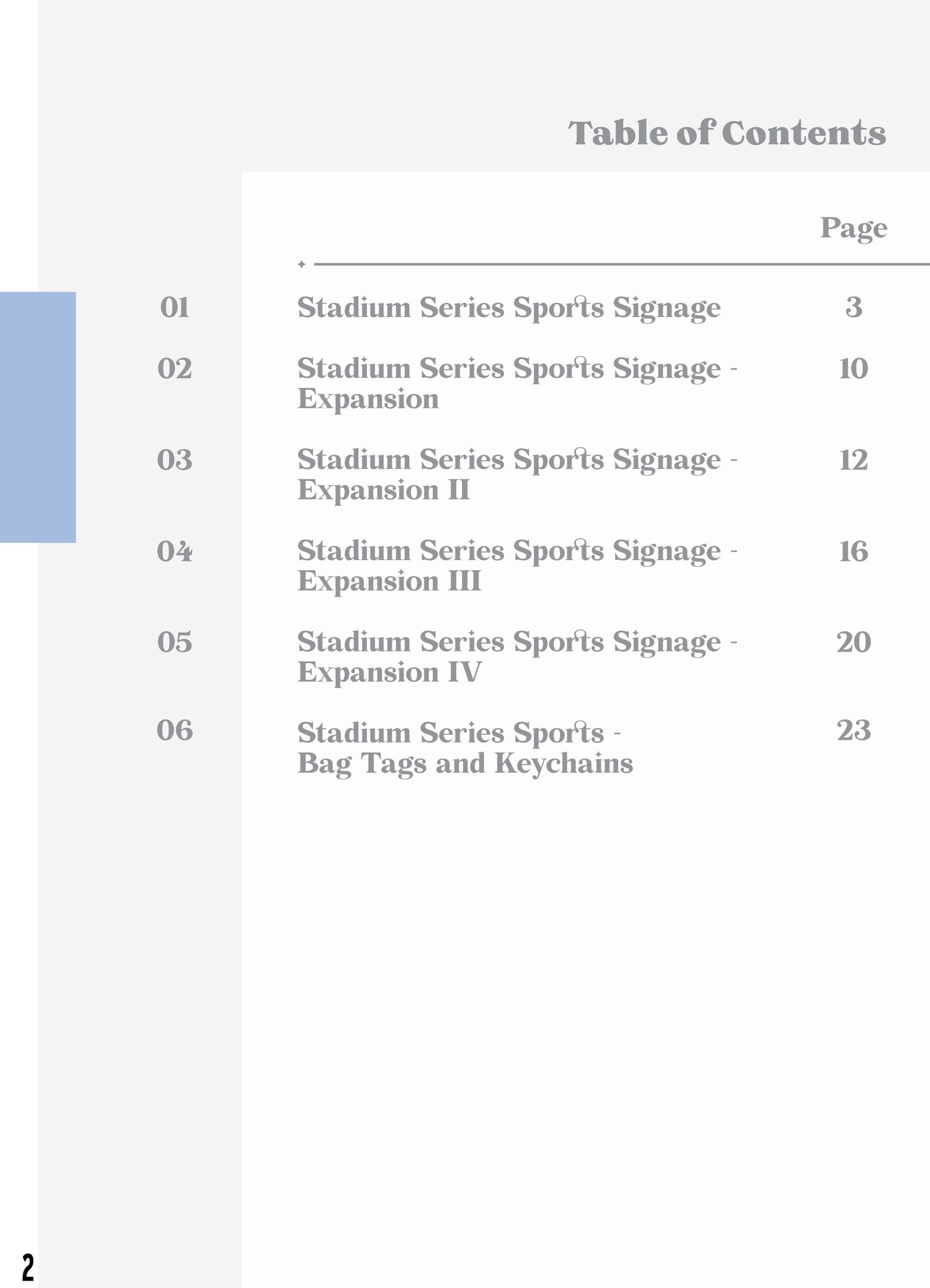
Task: Click section number 06
Action: pos(175,730)
